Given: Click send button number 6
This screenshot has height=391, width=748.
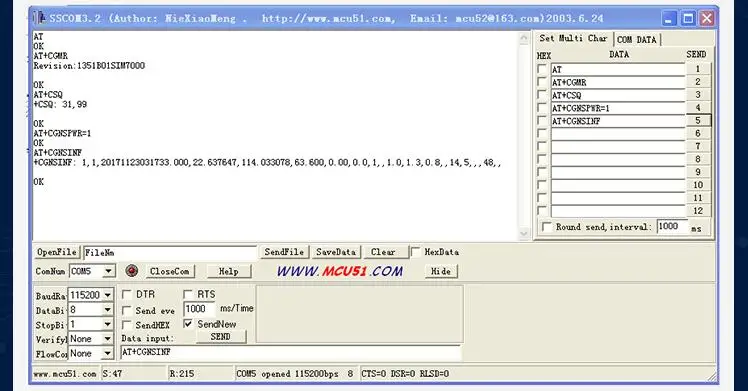Looking at the screenshot, I should 697,133.
